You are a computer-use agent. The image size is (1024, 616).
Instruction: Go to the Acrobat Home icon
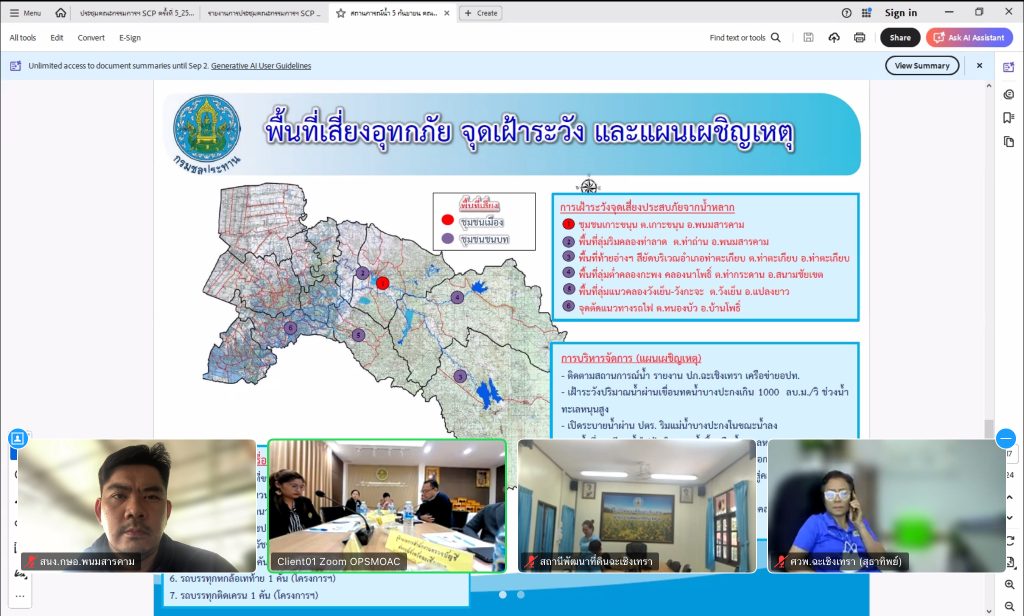[61, 13]
